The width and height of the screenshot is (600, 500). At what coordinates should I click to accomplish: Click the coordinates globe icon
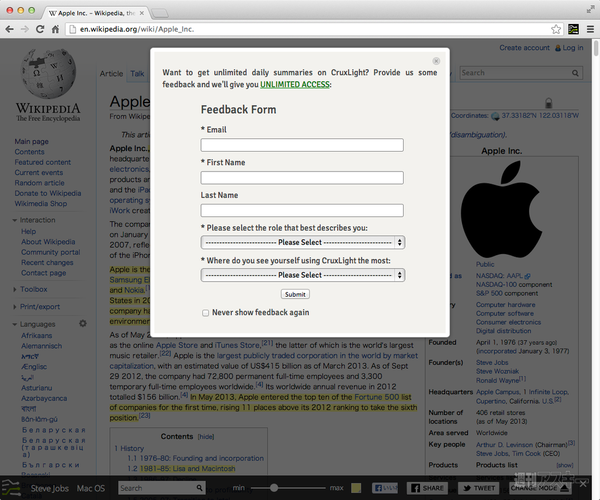coord(495,116)
